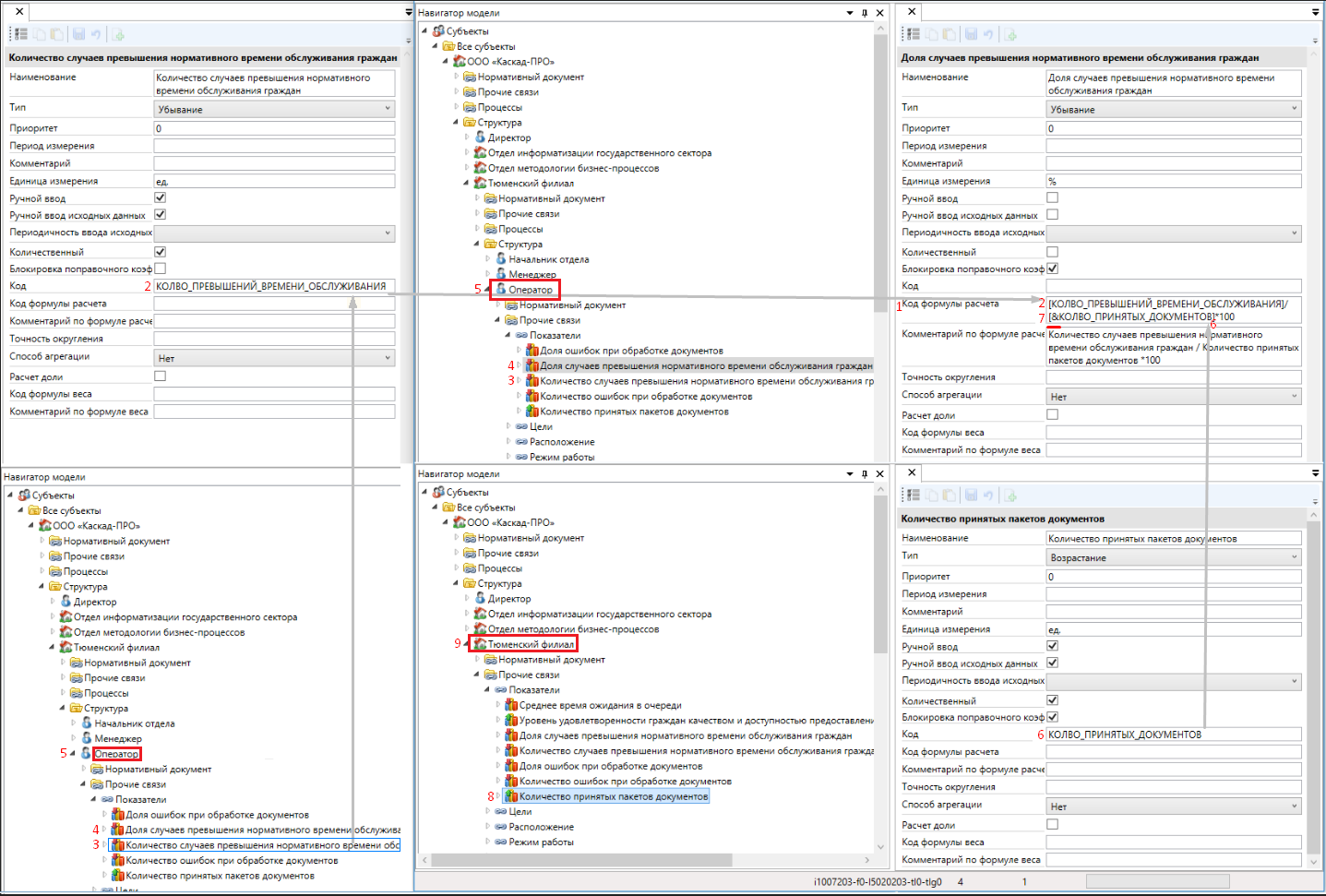Select 'Среднее время ожидания в очереди' indicator
This screenshot has height=896, width=1326.
click(600, 705)
